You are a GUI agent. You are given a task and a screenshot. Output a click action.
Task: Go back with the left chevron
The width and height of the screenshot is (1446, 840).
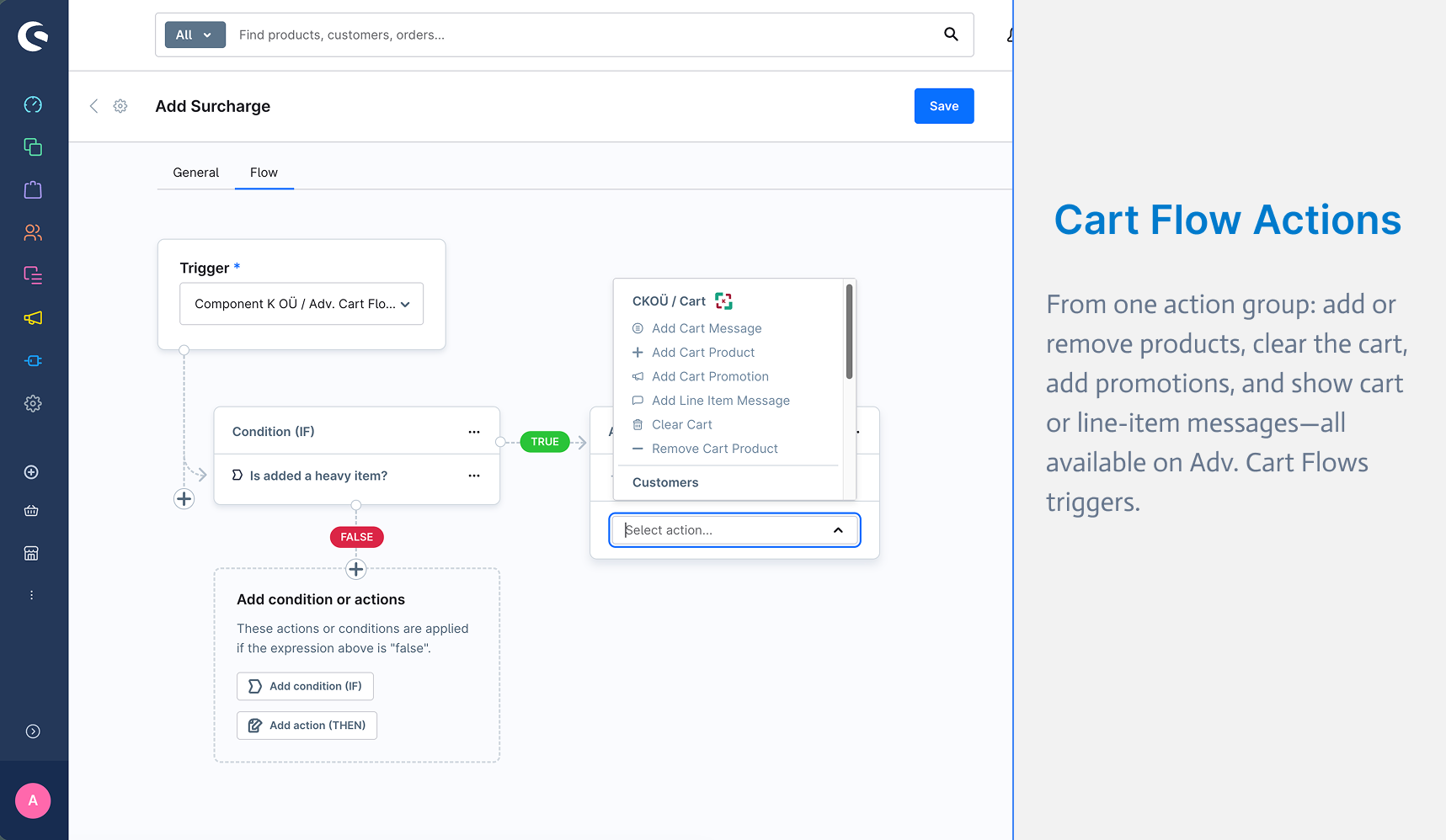(94, 106)
